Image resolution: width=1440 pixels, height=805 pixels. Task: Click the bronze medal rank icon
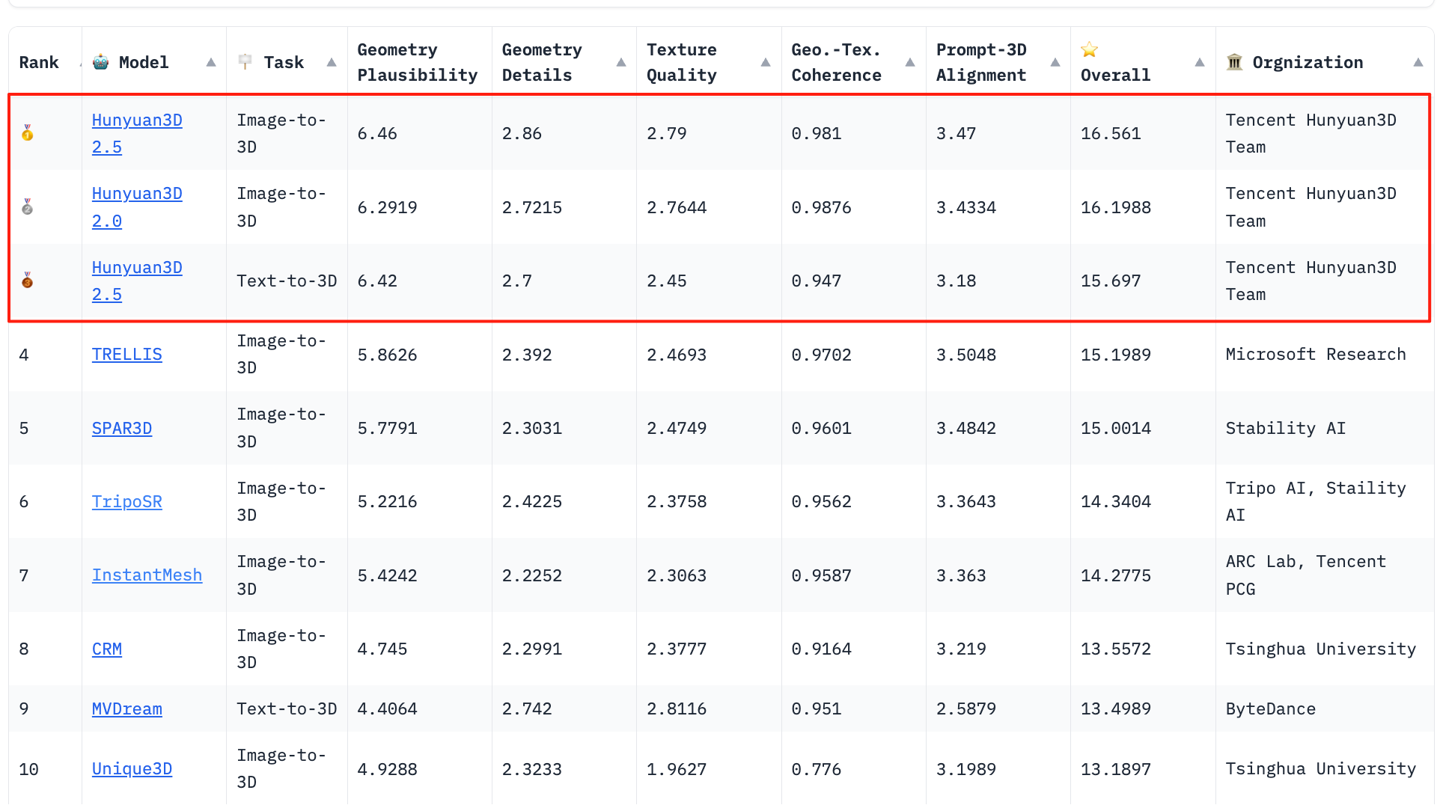pyautogui.click(x=28, y=281)
